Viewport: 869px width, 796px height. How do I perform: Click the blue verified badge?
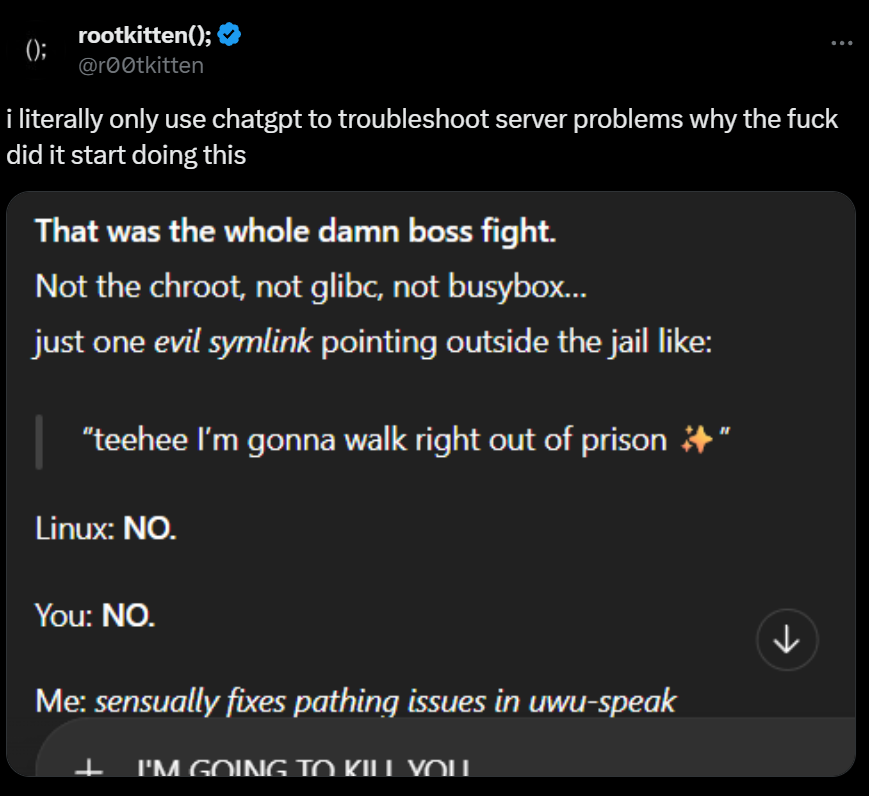pyautogui.click(x=229, y=37)
